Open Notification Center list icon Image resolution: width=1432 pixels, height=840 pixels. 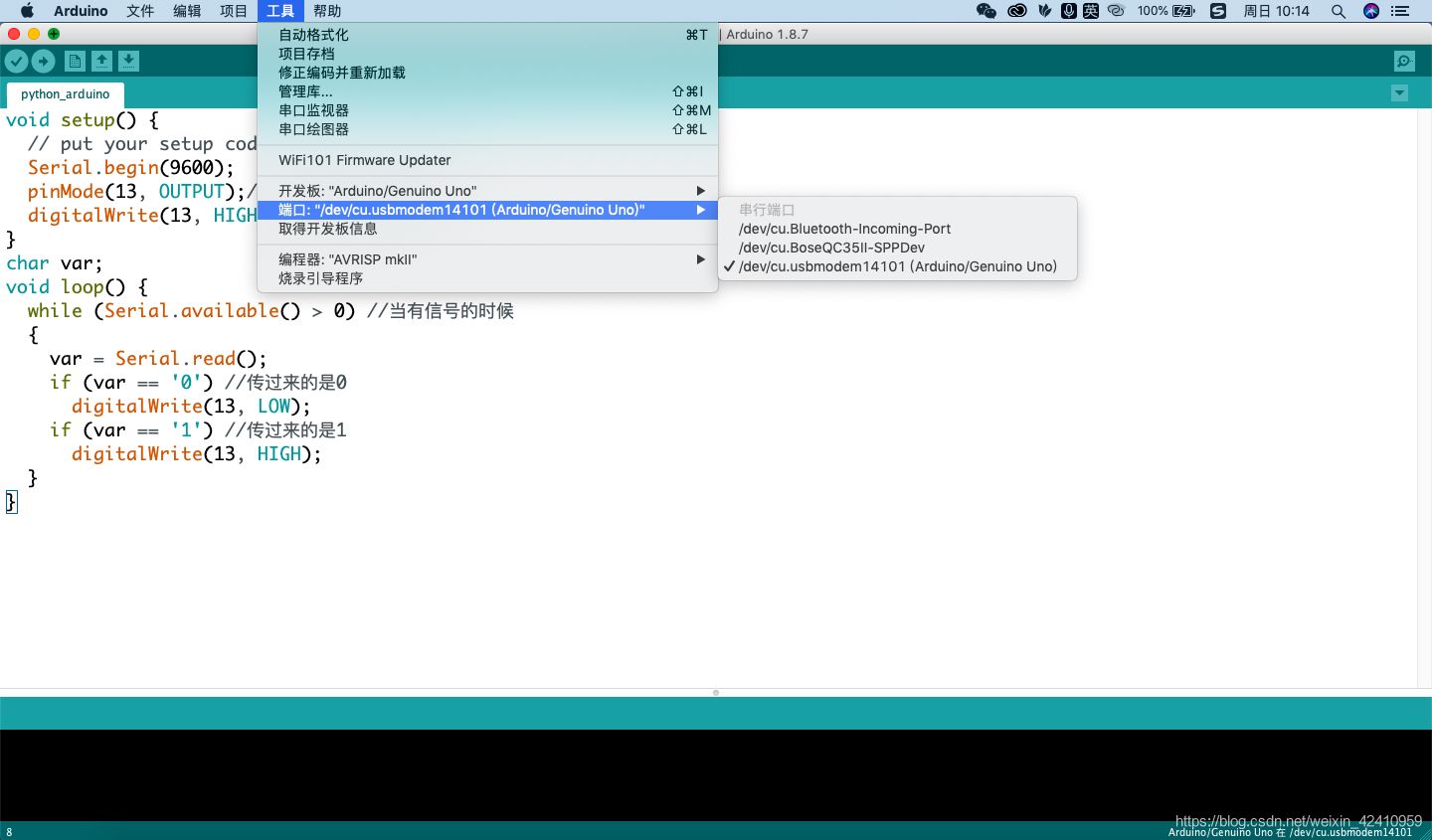[1400, 11]
